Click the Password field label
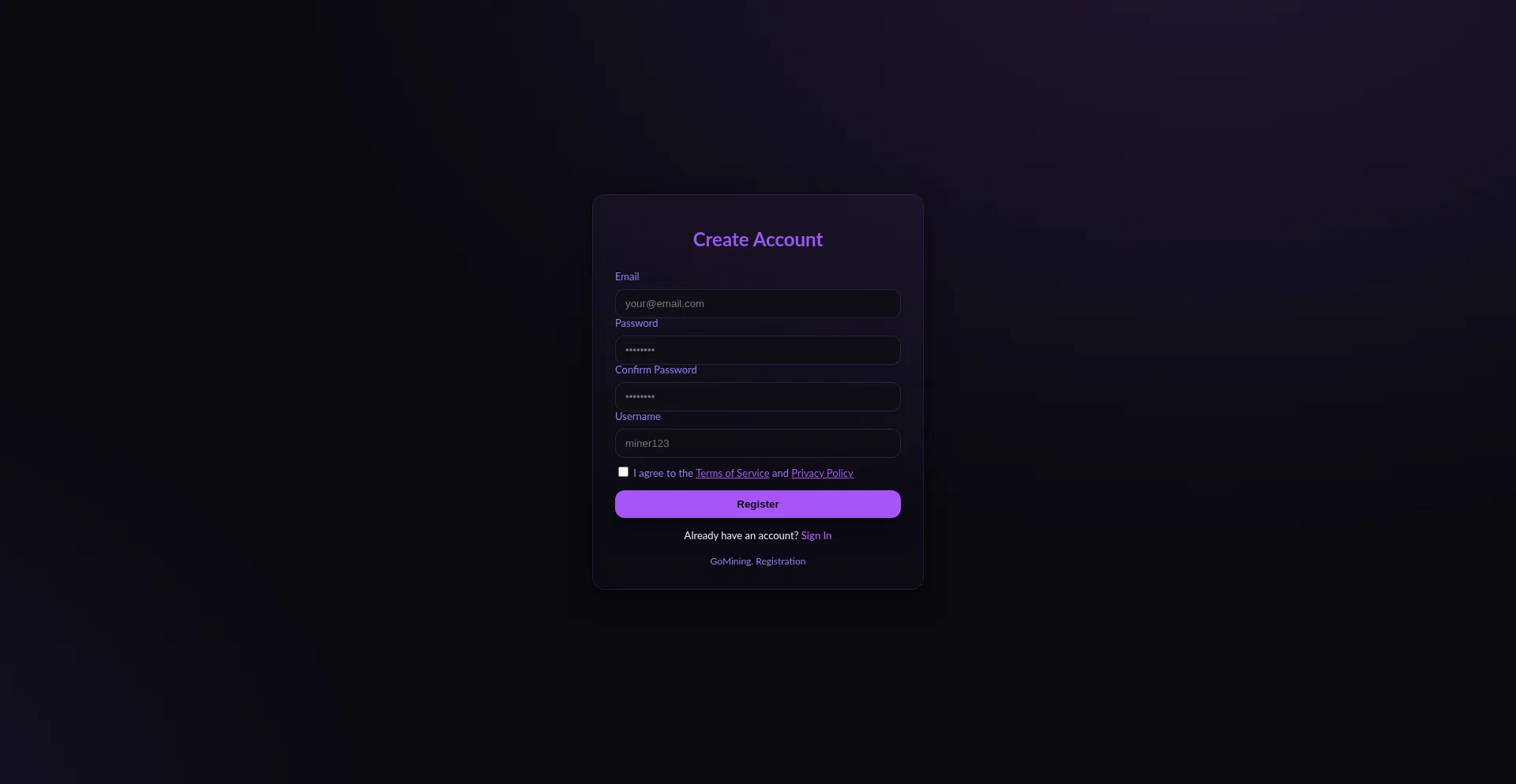1516x784 pixels. point(636,323)
